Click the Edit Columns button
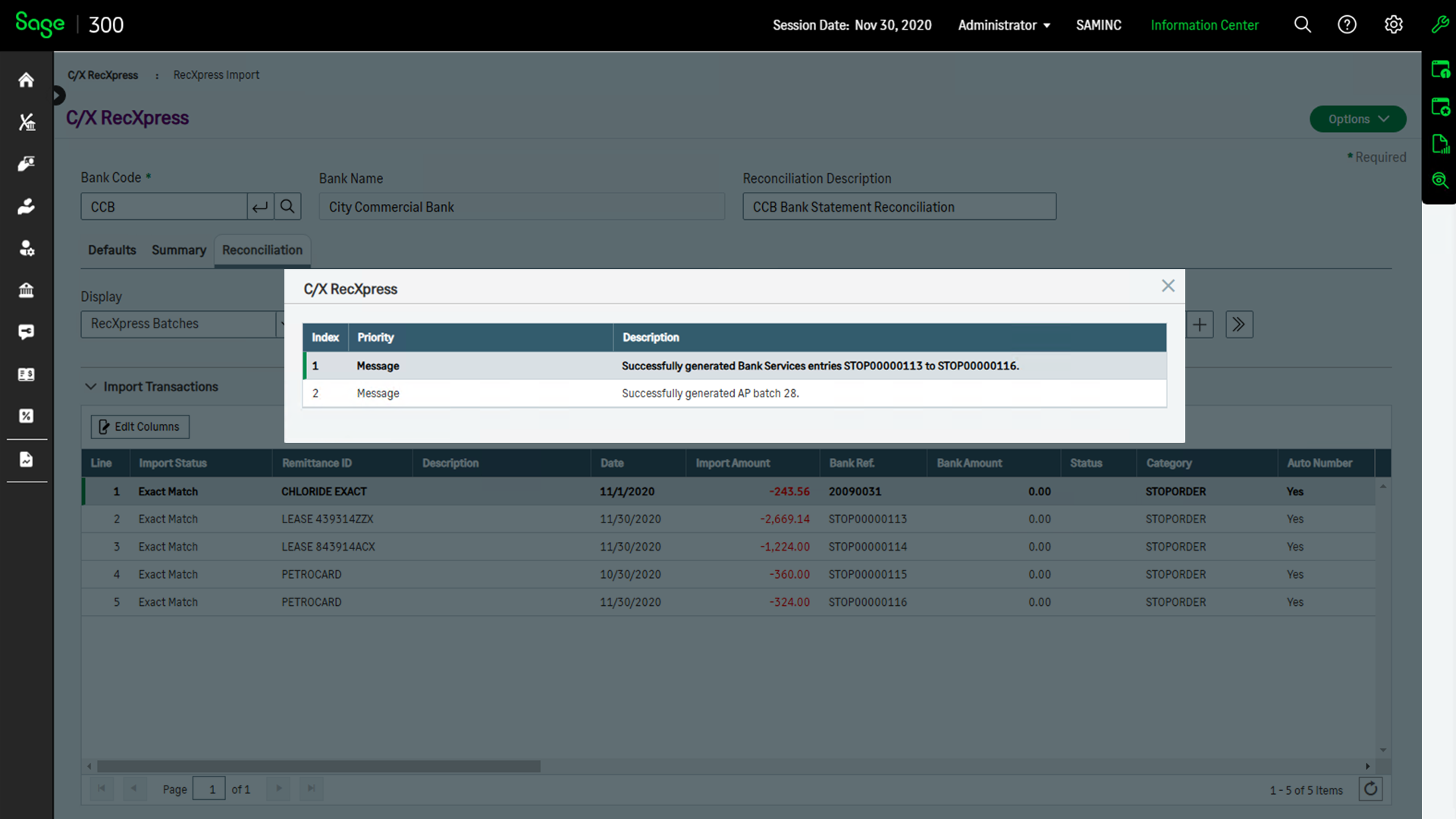The image size is (1456, 819). tap(140, 426)
